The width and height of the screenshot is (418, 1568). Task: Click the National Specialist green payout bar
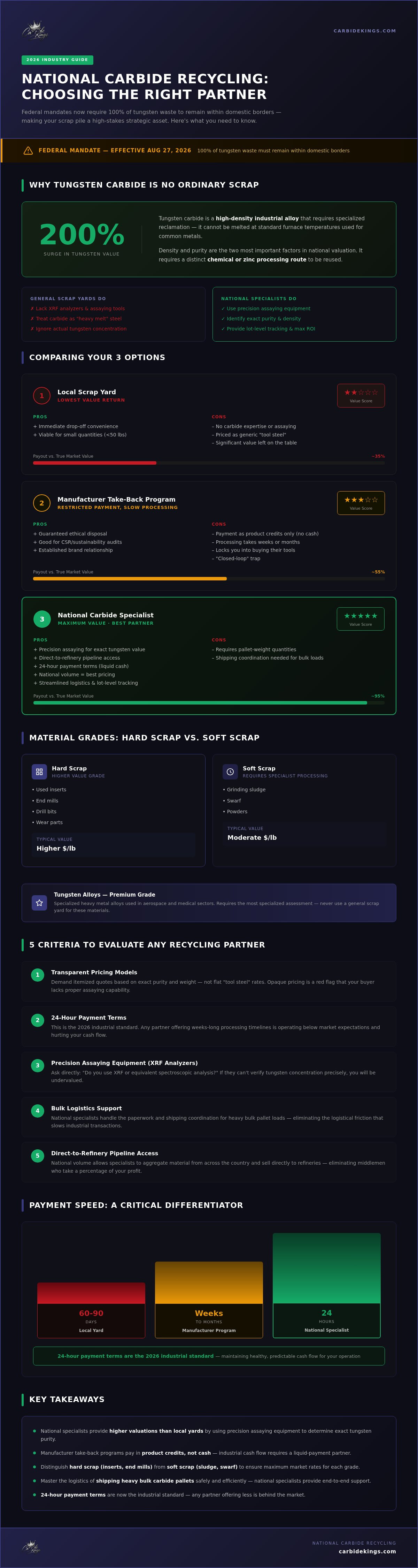200,702
